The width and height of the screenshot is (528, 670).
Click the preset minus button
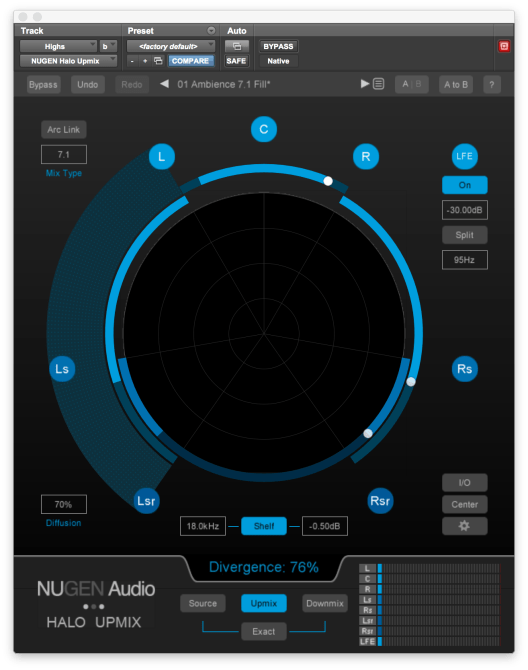[132, 61]
